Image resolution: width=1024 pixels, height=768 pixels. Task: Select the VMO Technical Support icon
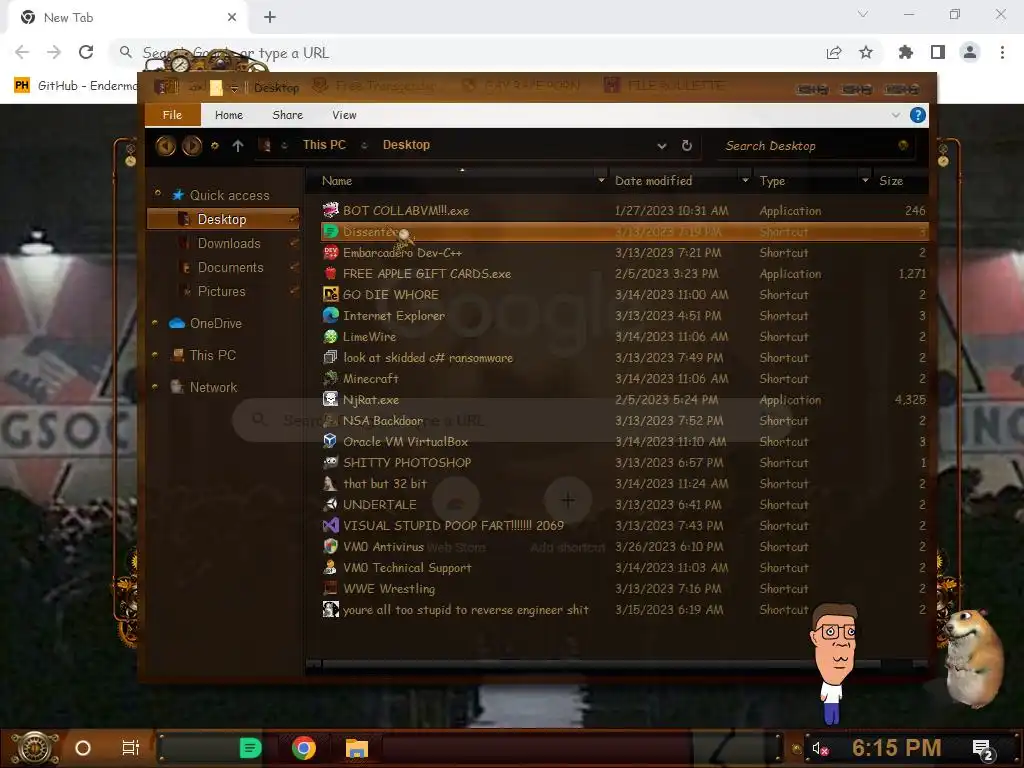pyautogui.click(x=330, y=567)
